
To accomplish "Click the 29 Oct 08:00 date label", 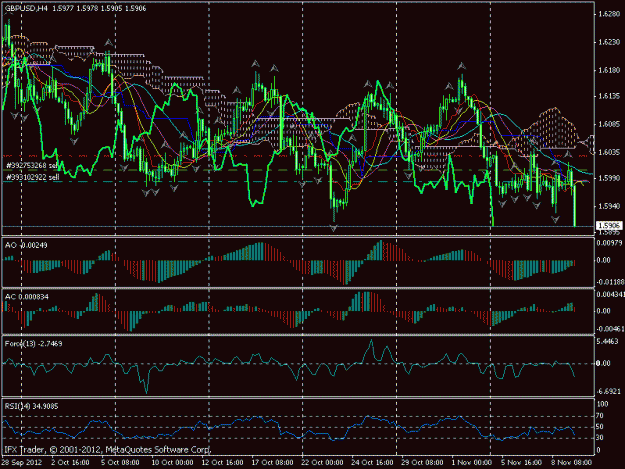I will click(422, 463).
